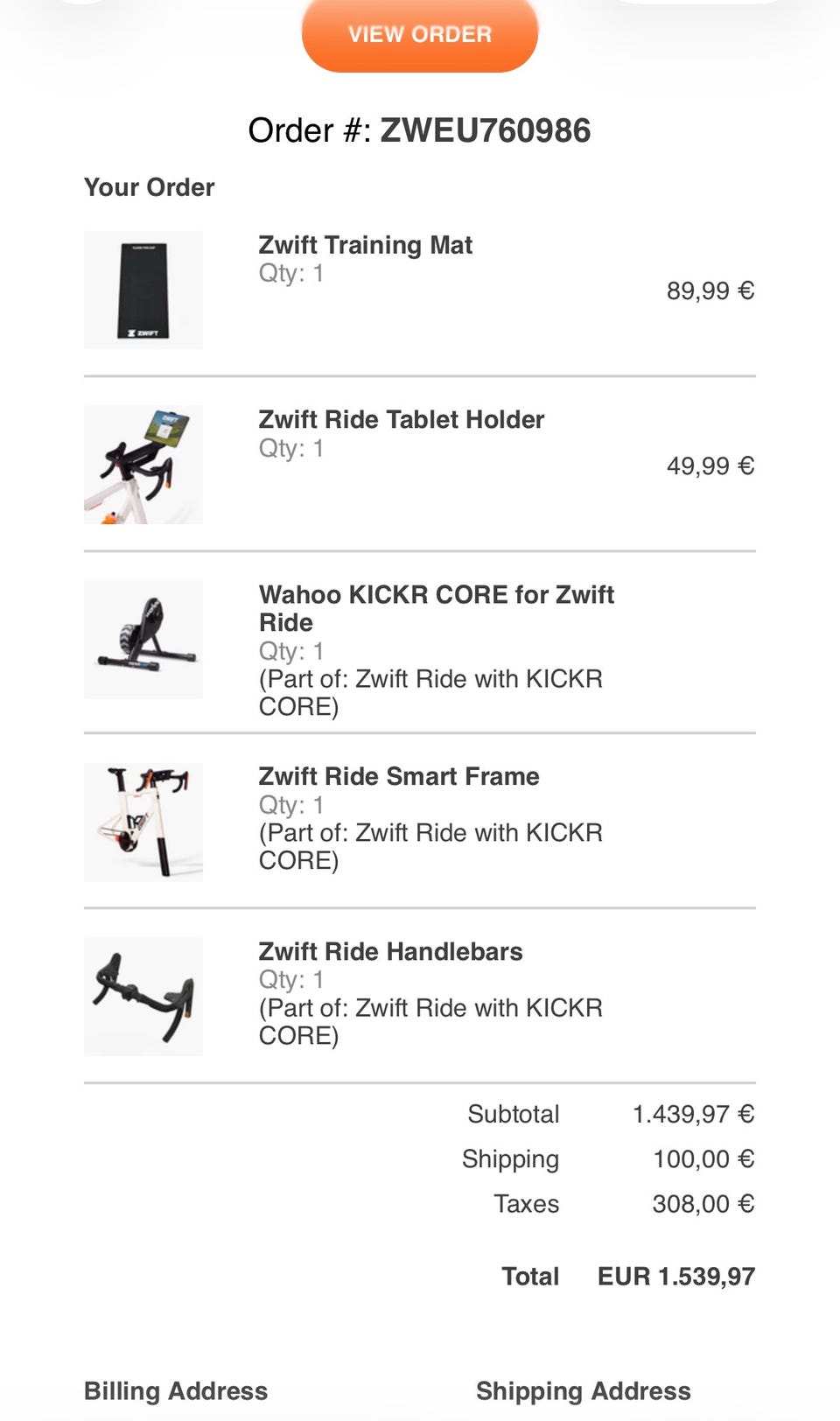Click the Taxes amount 308,00 €

(x=703, y=1204)
